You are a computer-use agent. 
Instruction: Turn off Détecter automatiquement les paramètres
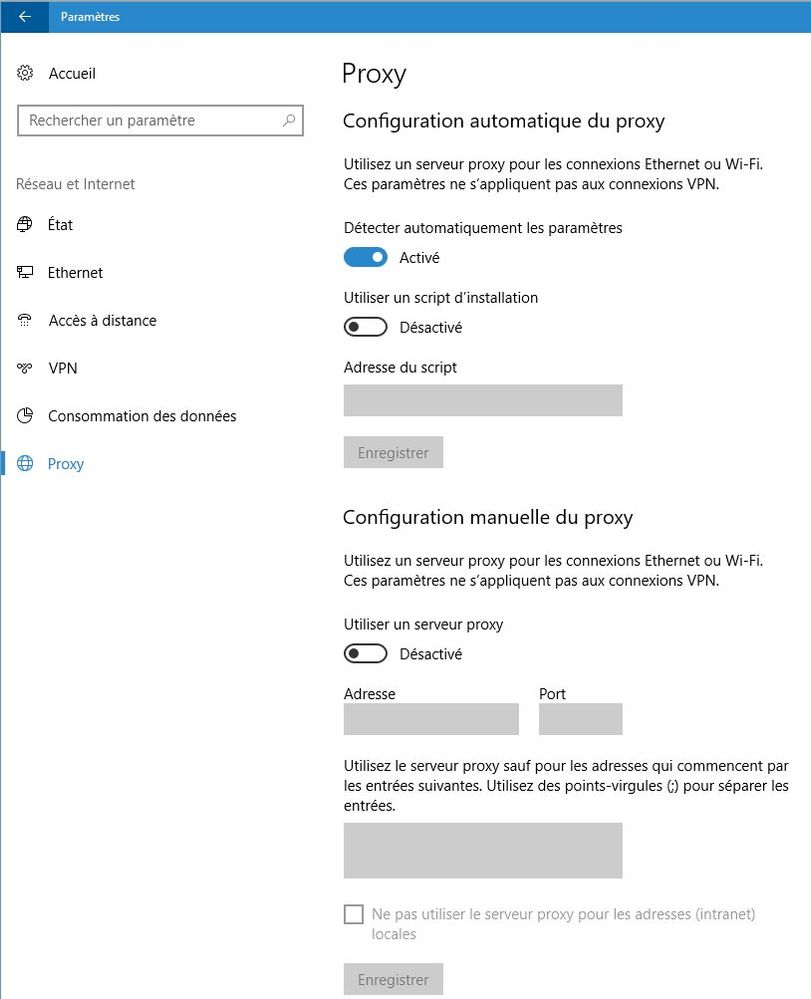tap(365, 258)
